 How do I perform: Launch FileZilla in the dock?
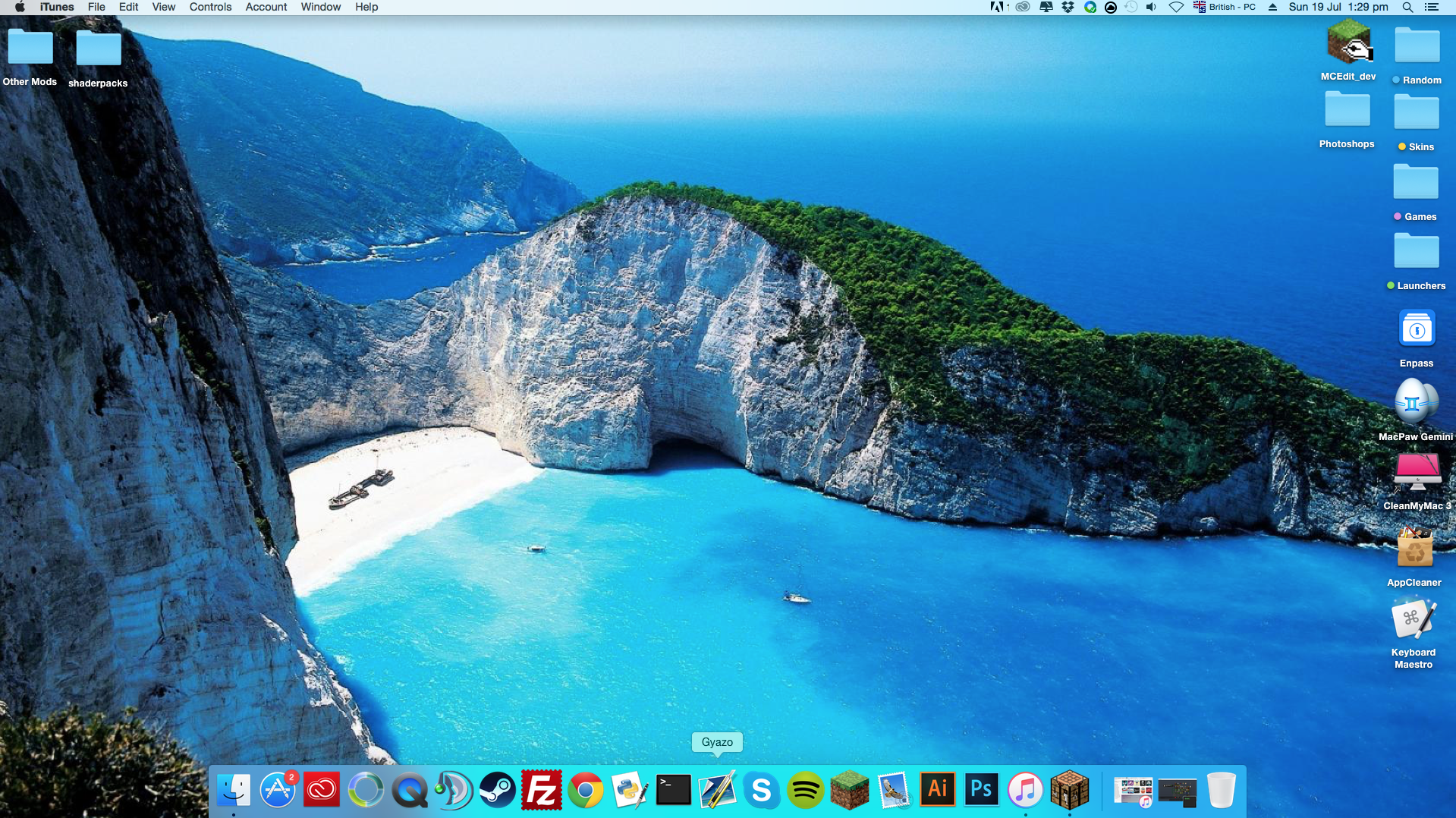pos(542,790)
